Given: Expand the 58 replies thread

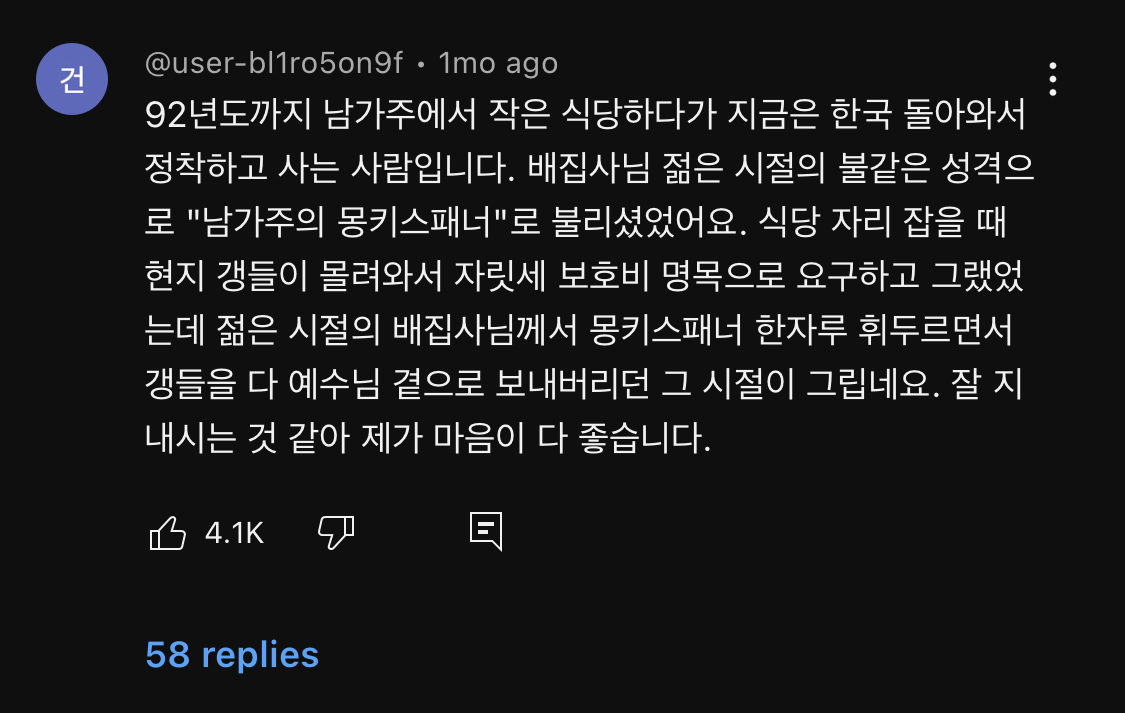Looking at the screenshot, I should [x=232, y=655].
